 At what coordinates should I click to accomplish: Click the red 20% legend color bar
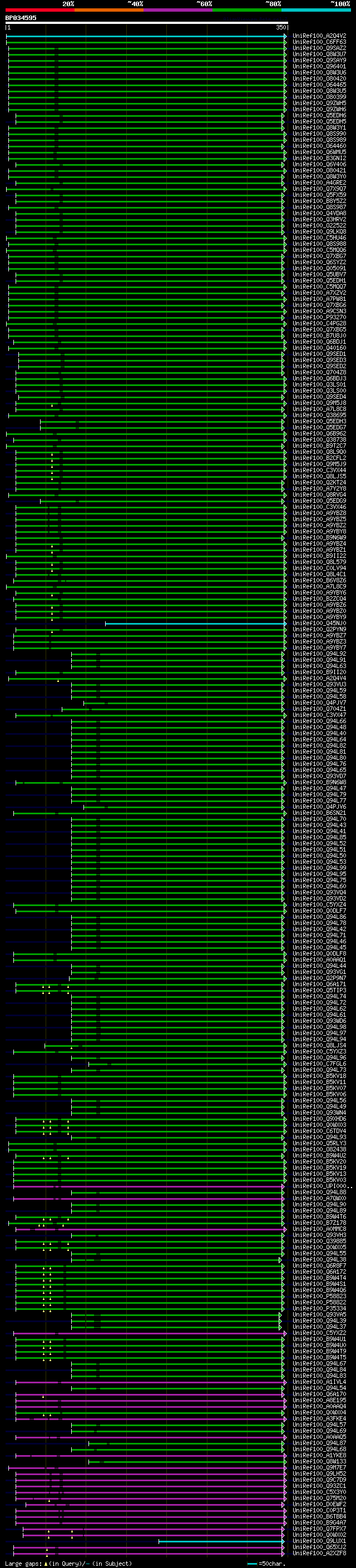(x=39, y=10)
